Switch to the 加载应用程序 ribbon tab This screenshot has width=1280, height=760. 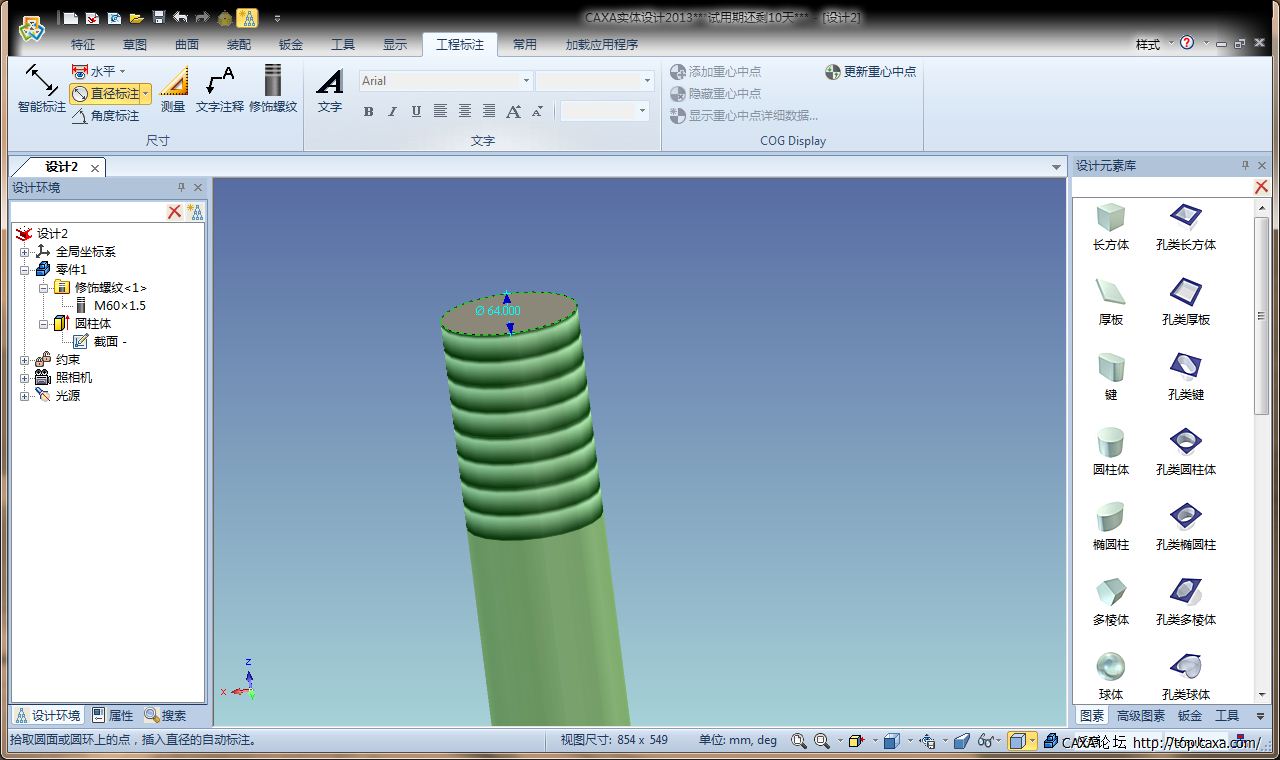coord(602,45)
